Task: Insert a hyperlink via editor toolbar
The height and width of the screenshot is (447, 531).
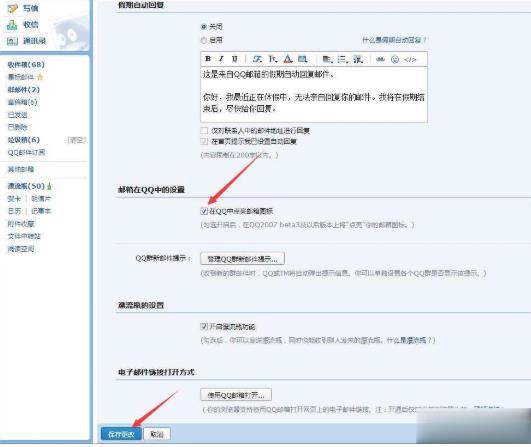Action: [381, 59]
